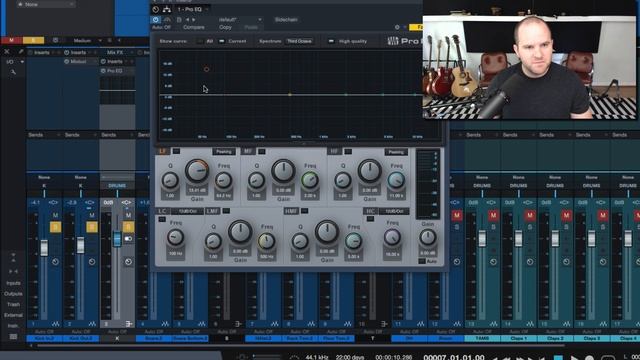Toggle High quality option
The image size is (640, 360).
point(331,41)
